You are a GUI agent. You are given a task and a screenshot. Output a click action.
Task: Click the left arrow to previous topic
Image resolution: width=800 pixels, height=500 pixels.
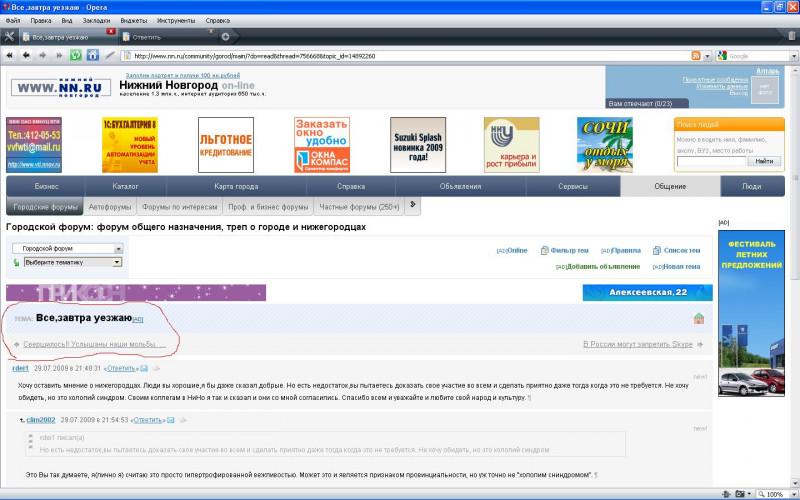(17, 344)
